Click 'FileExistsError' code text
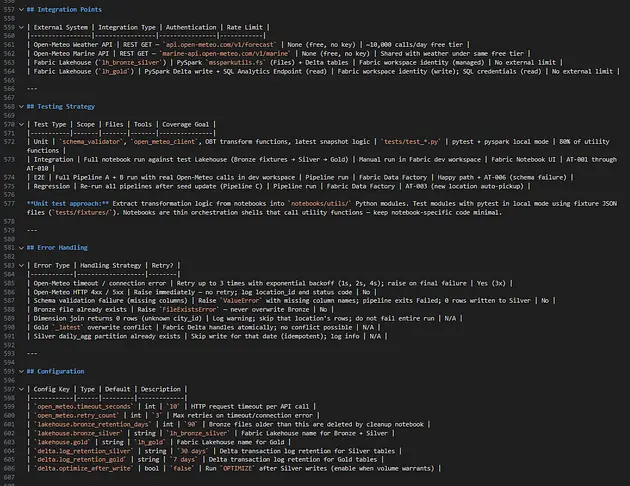This screenshot has height=486, width=630. click(189, 310)
